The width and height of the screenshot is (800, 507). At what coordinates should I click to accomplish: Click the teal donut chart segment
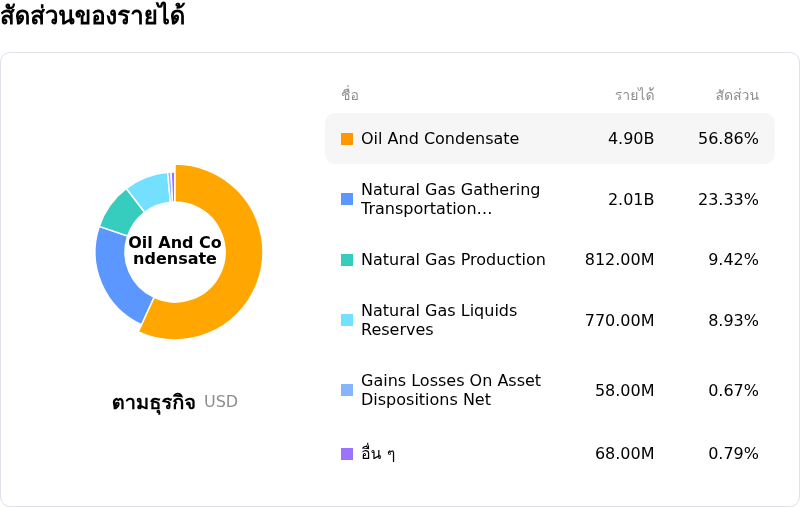click(121, 212)
